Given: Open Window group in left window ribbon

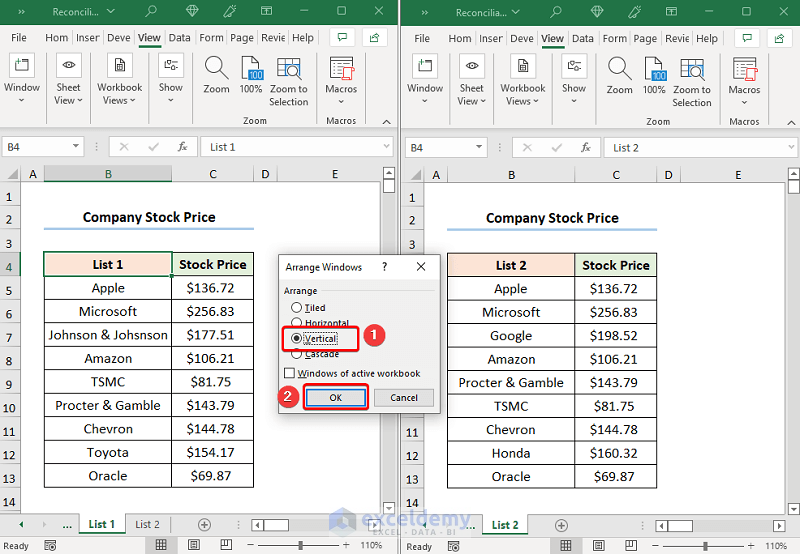Looking at the screenshot, I should pyautogui.click(x=21, y=79).
